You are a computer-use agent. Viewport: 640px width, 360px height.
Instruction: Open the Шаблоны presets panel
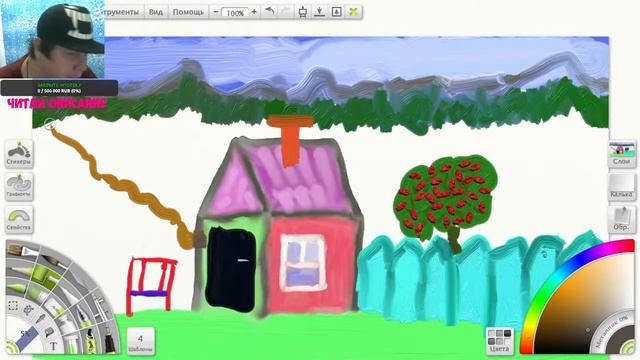(x=140, y=341)
